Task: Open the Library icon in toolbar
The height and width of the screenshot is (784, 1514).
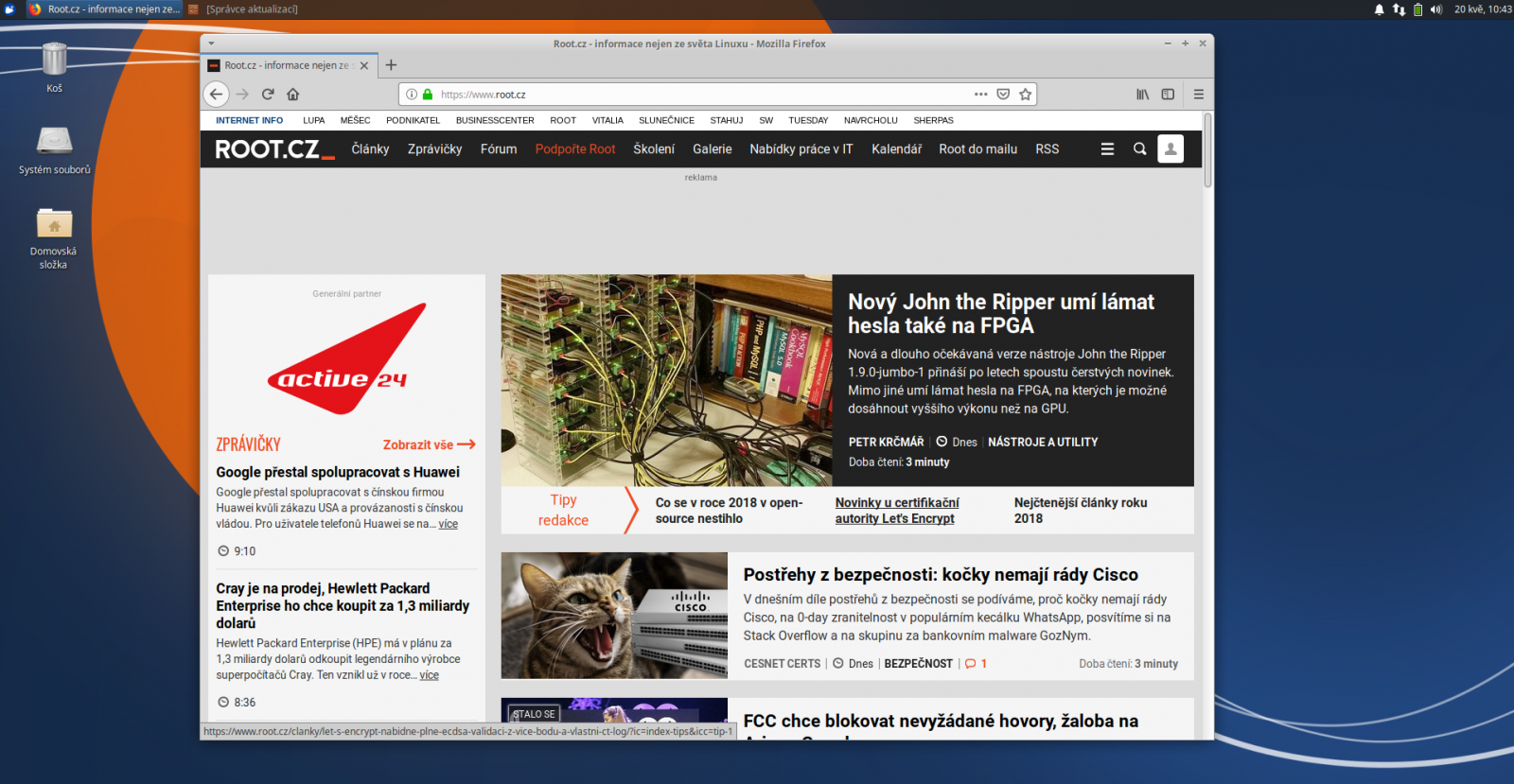Action: (x=1143, y=95)
